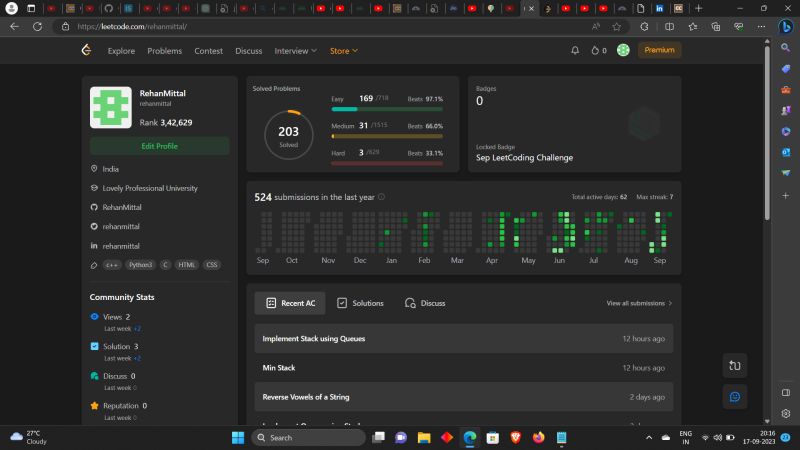Show hidden system tray icons

649,438
